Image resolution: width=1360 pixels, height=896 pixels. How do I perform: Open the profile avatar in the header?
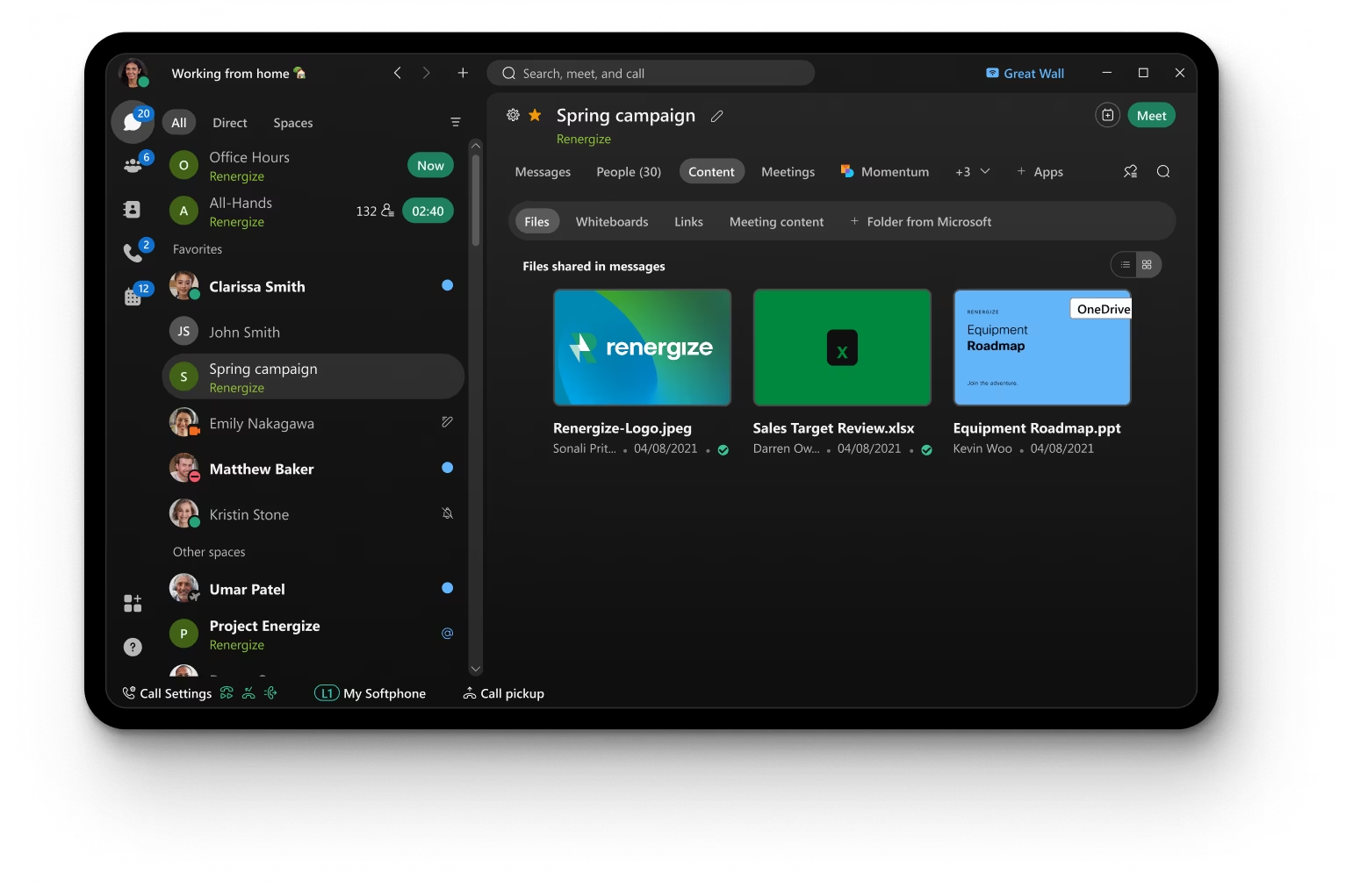(133, 73)
